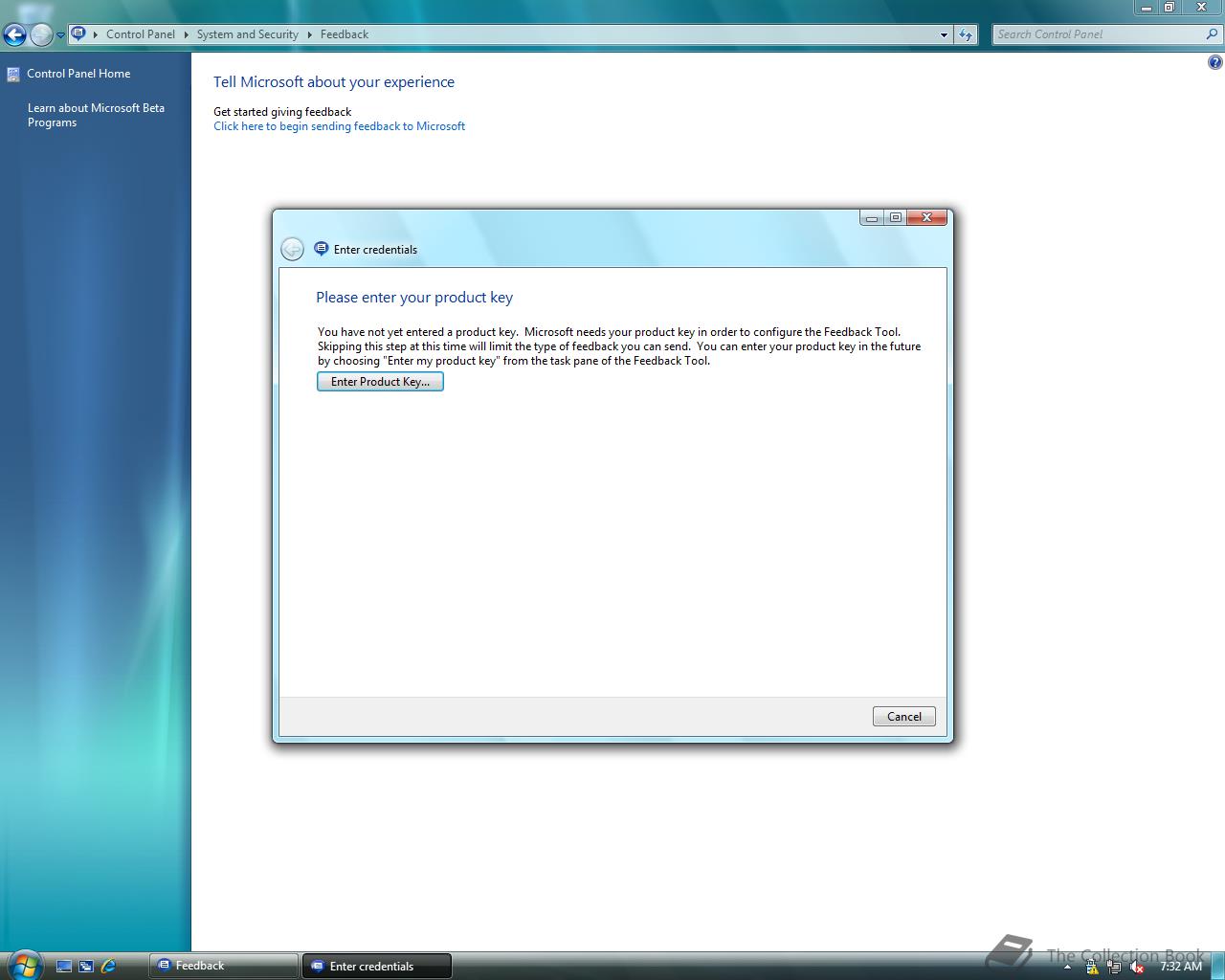This screenshot has height=980, width=1225.
Task: Open the Start menu
Action: point(23,965)
